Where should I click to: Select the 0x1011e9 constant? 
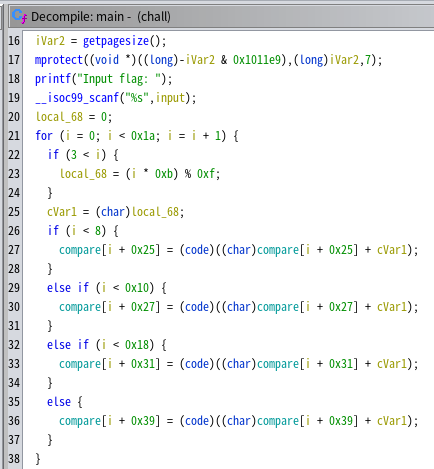click(257, 60)
